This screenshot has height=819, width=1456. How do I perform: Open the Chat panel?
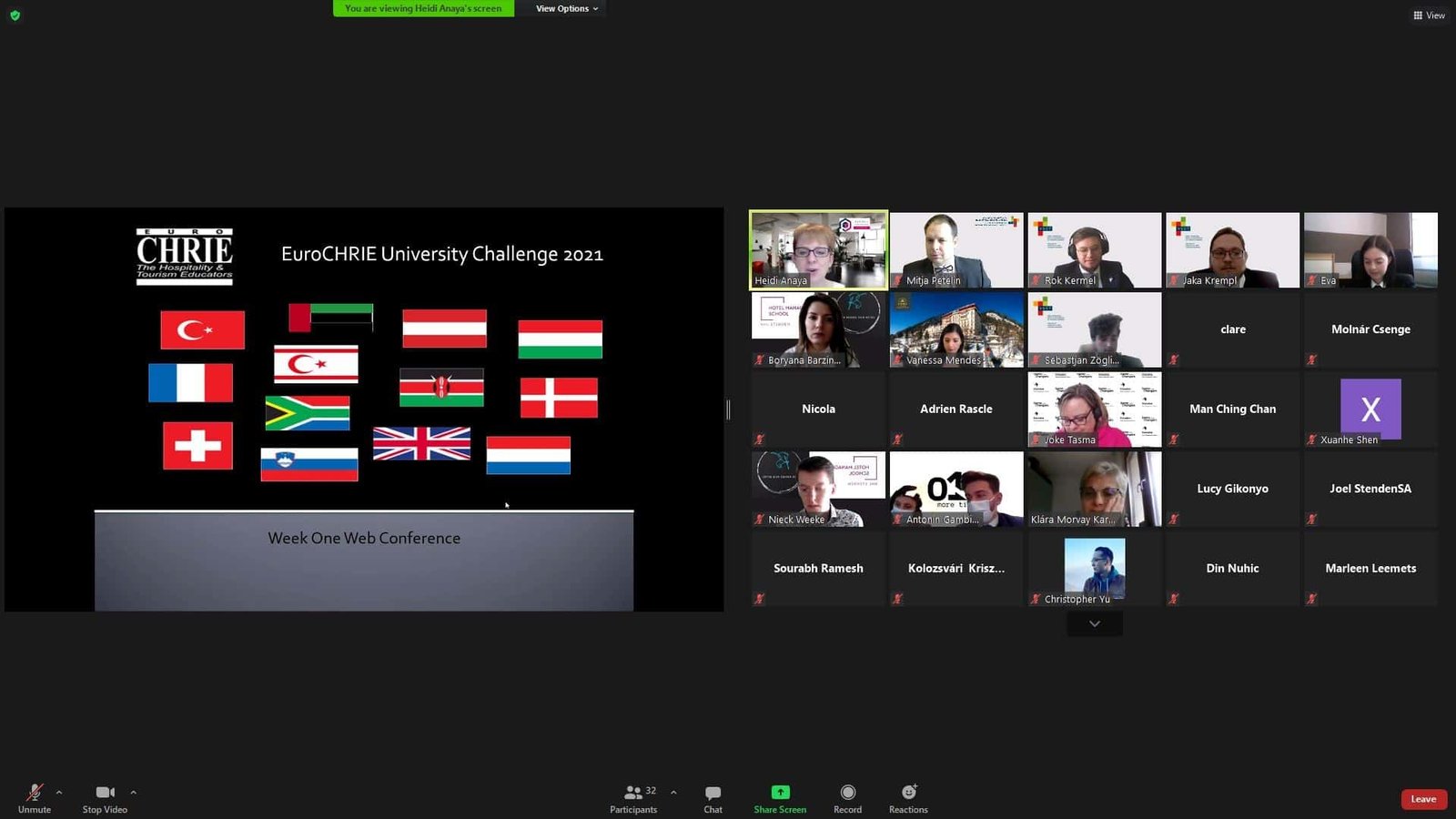713,793
